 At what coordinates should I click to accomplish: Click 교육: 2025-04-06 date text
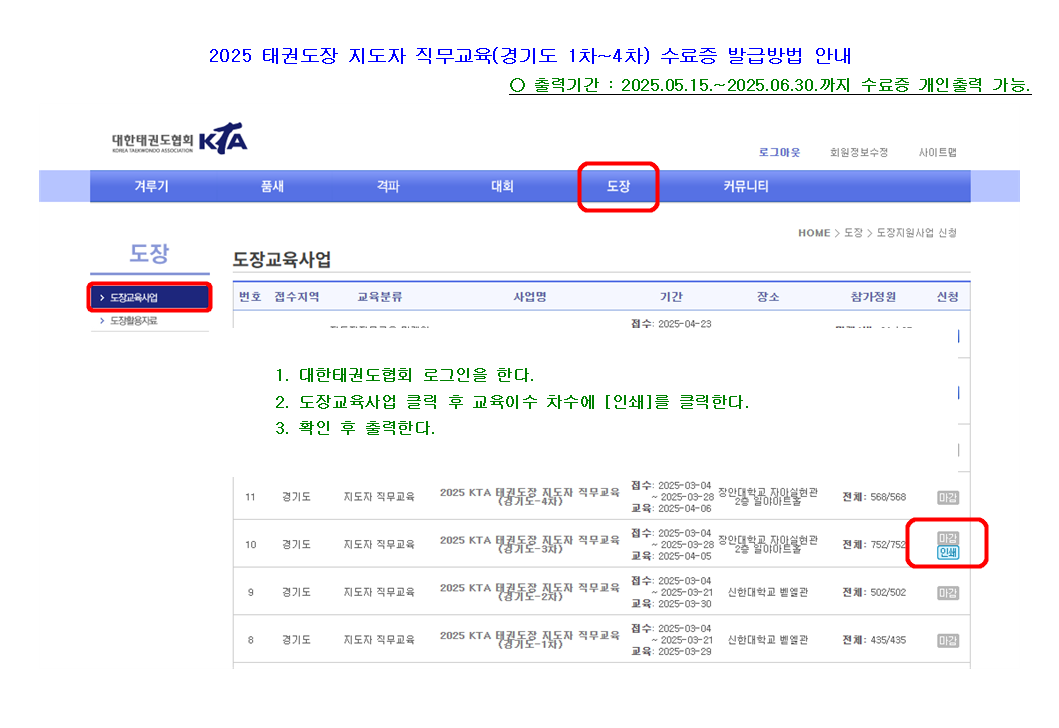[671, 509]
